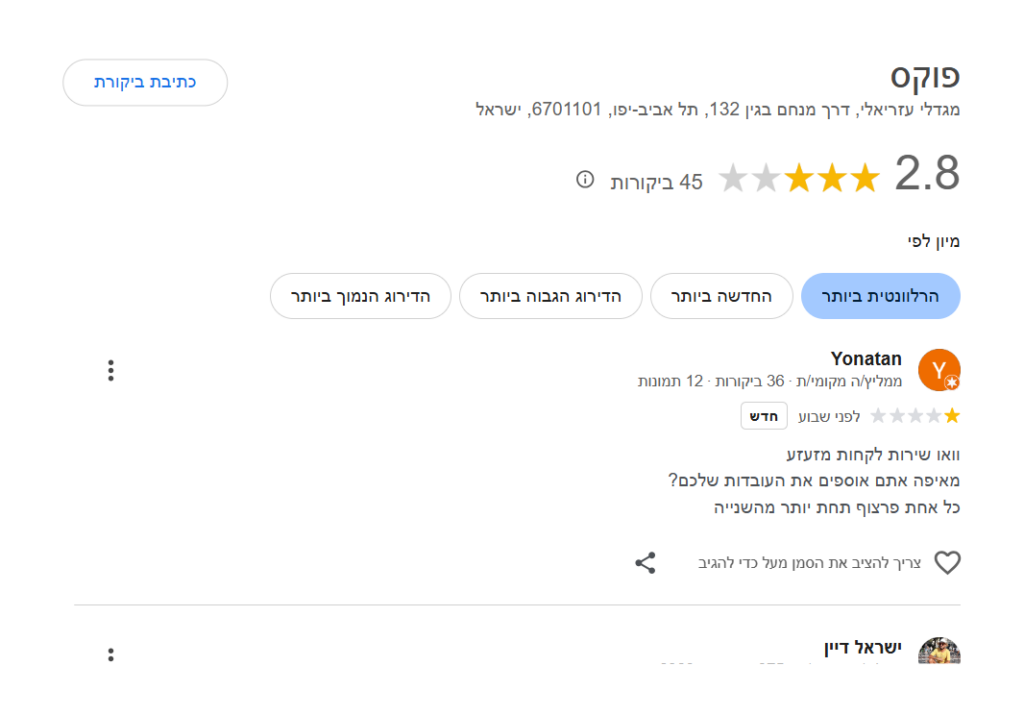
Task: Select the 'הדירוג הגבוה ביותר' sort chip
Action: click(551, 296)
